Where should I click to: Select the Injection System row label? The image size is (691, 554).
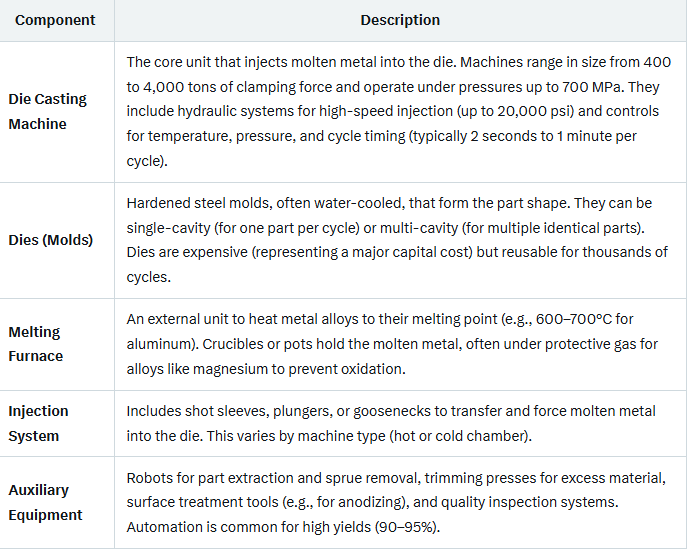click(39, 423)
